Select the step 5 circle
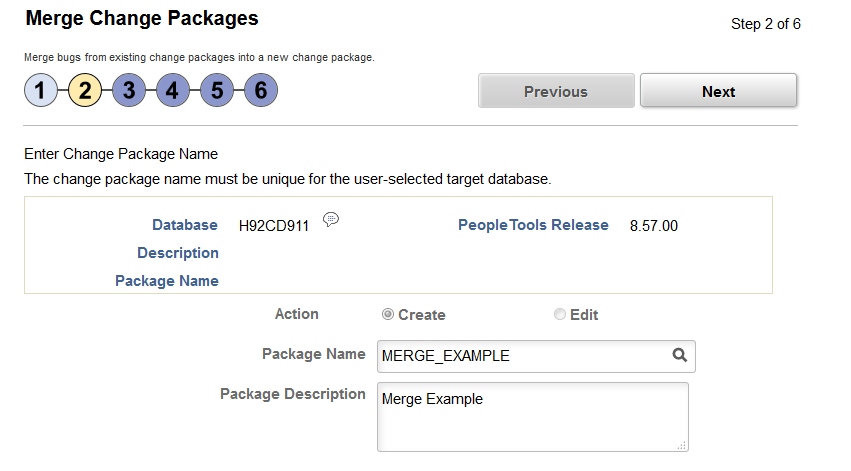This screenshot has height=471, width=851. click(217, 91)
